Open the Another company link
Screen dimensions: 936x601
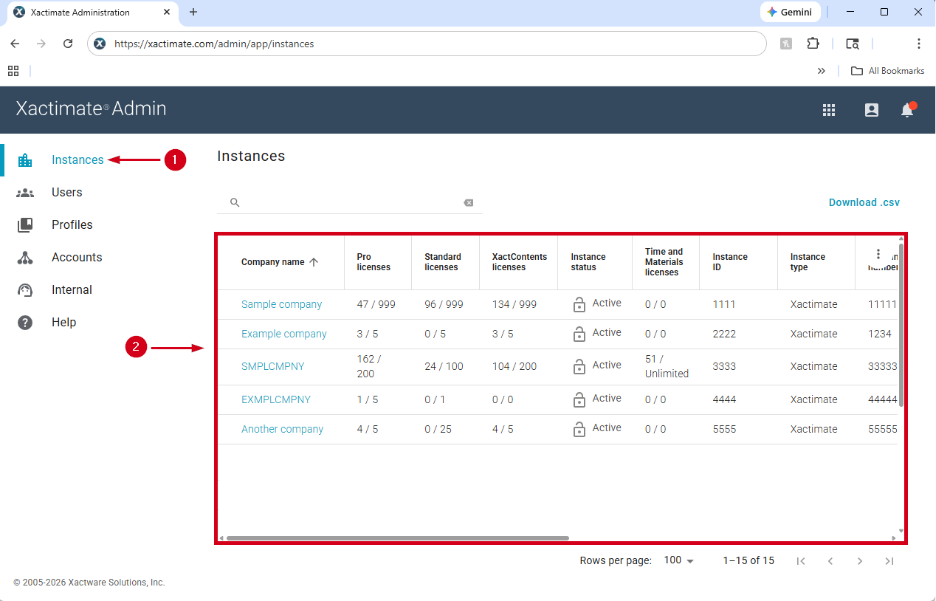pos(282,429)
